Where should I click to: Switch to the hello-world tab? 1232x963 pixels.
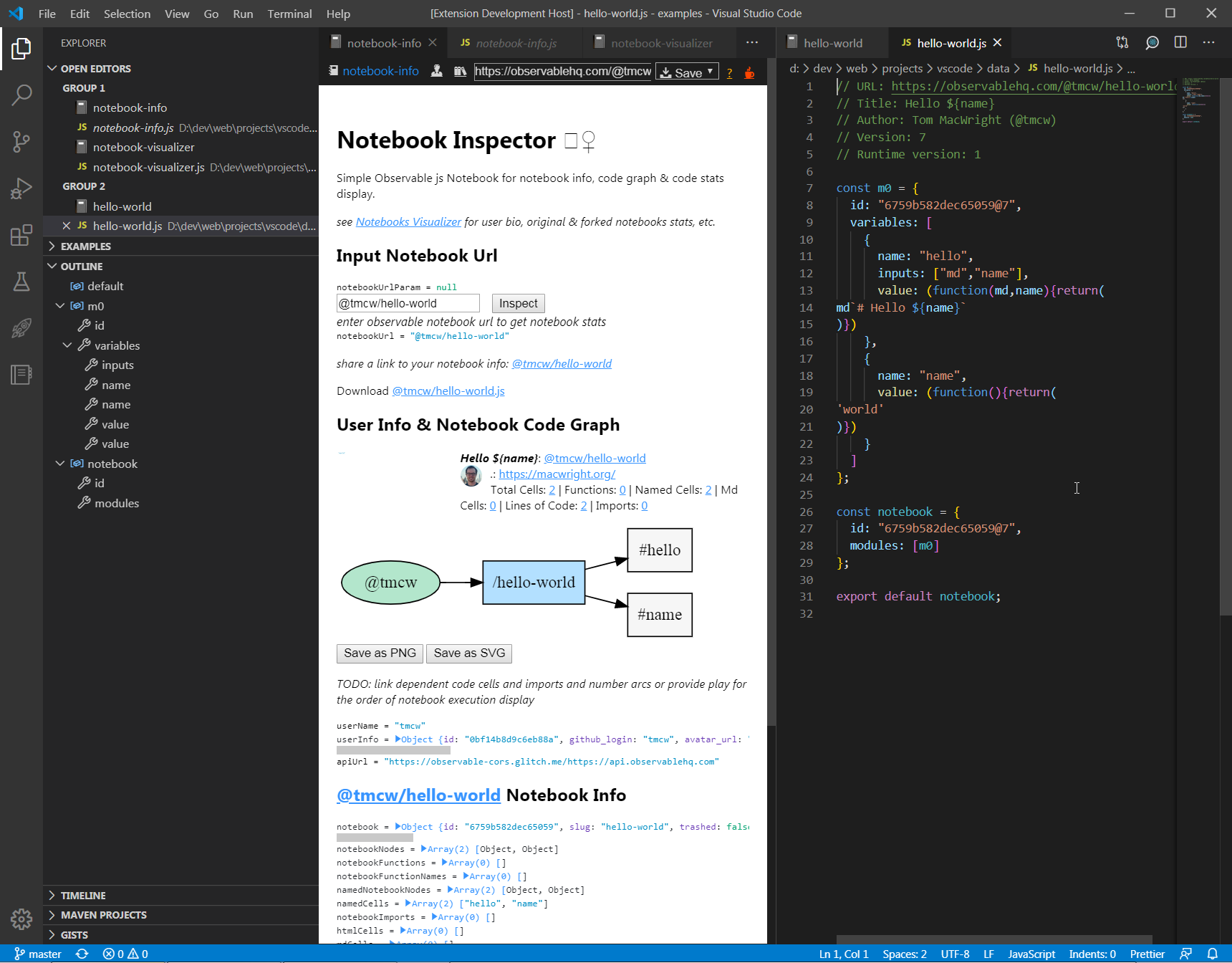pyautogui.click(x=833, y=43)
